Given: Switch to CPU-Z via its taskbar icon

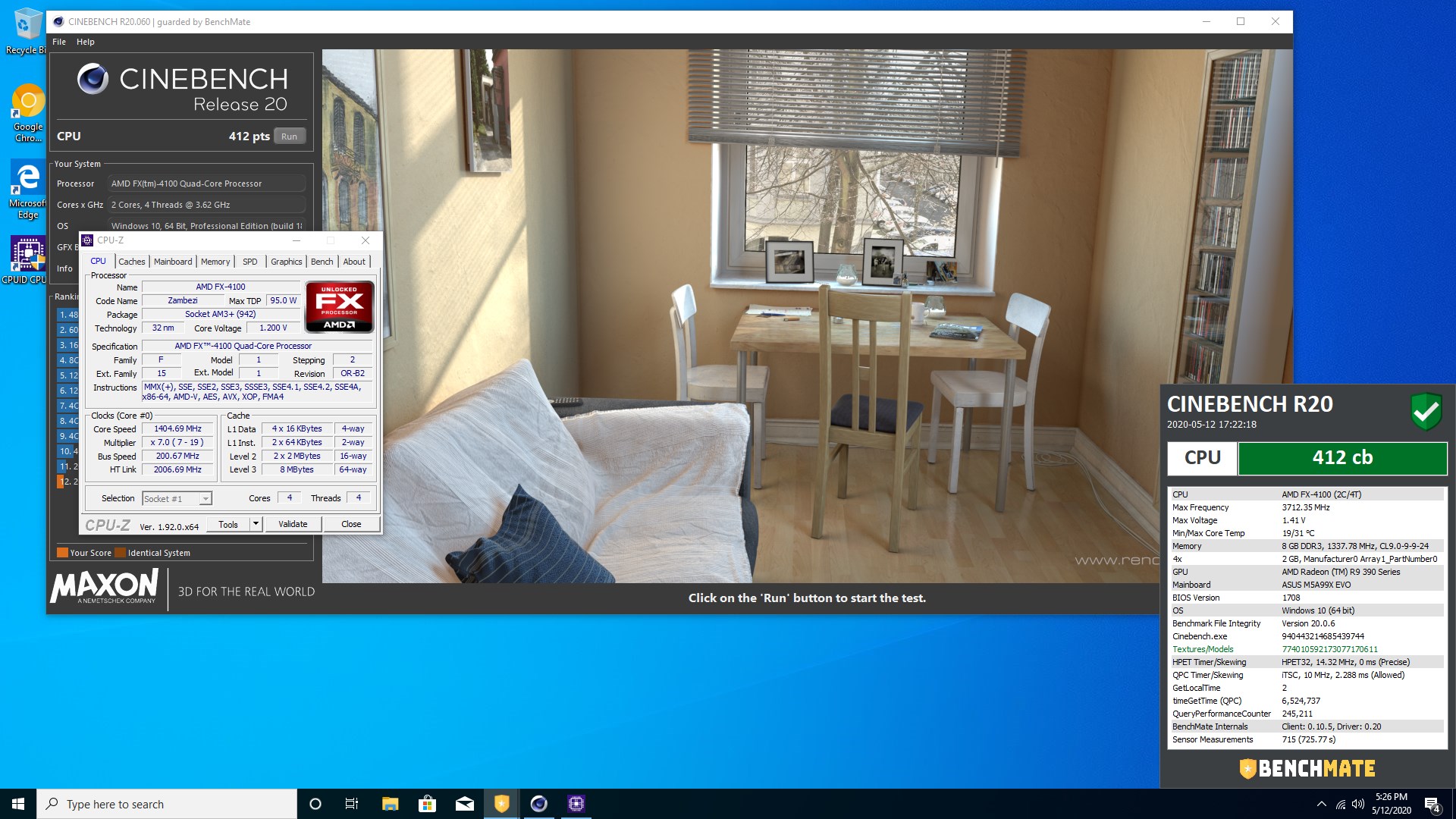Looking at the screenshot, I should click(x=576, y=804).
